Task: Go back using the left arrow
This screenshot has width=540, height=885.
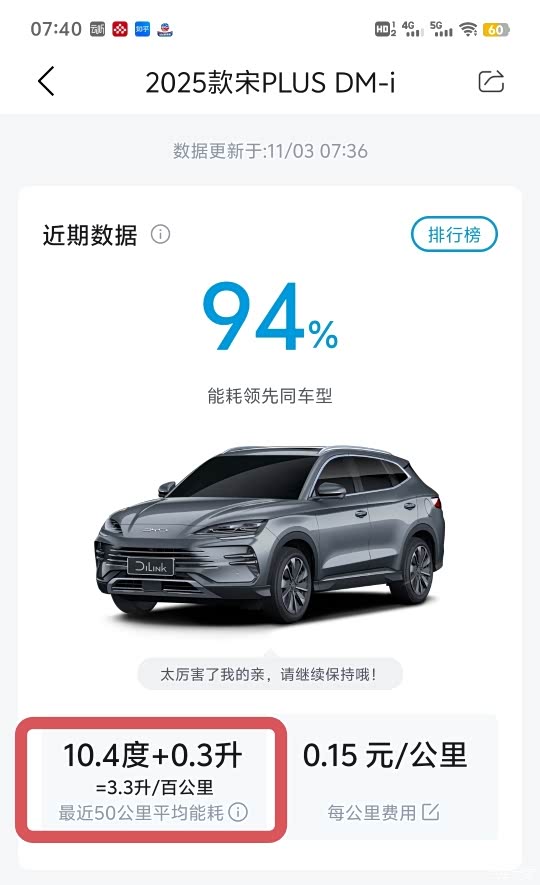Action: (x=46, y=81)
